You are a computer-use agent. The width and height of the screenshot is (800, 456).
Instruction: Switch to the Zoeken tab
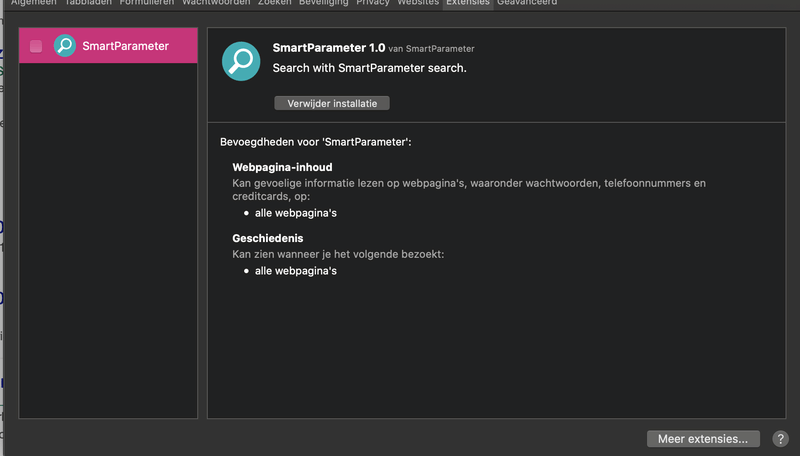tap(274, 3)
